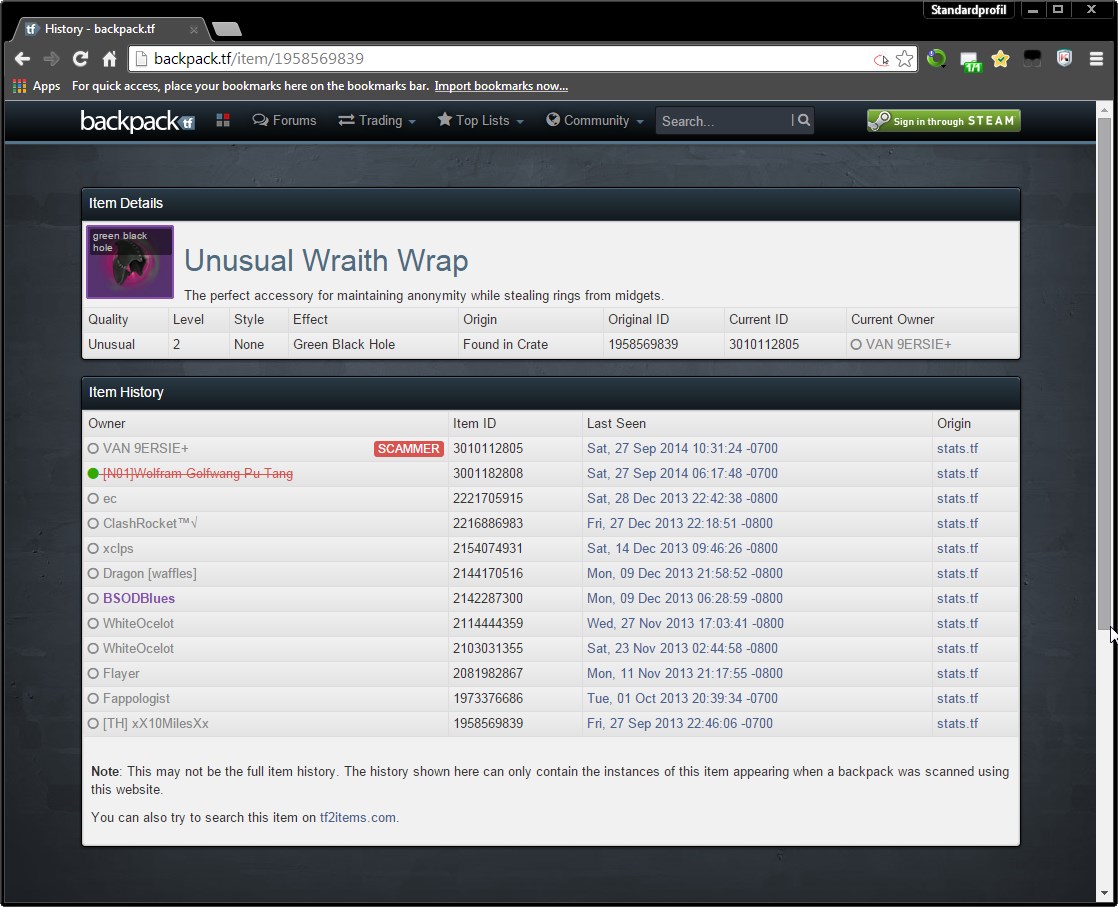Open [N01]Wolfram Golfwang Pu Tang profile

pyautogui.click(x=198, y=473)
